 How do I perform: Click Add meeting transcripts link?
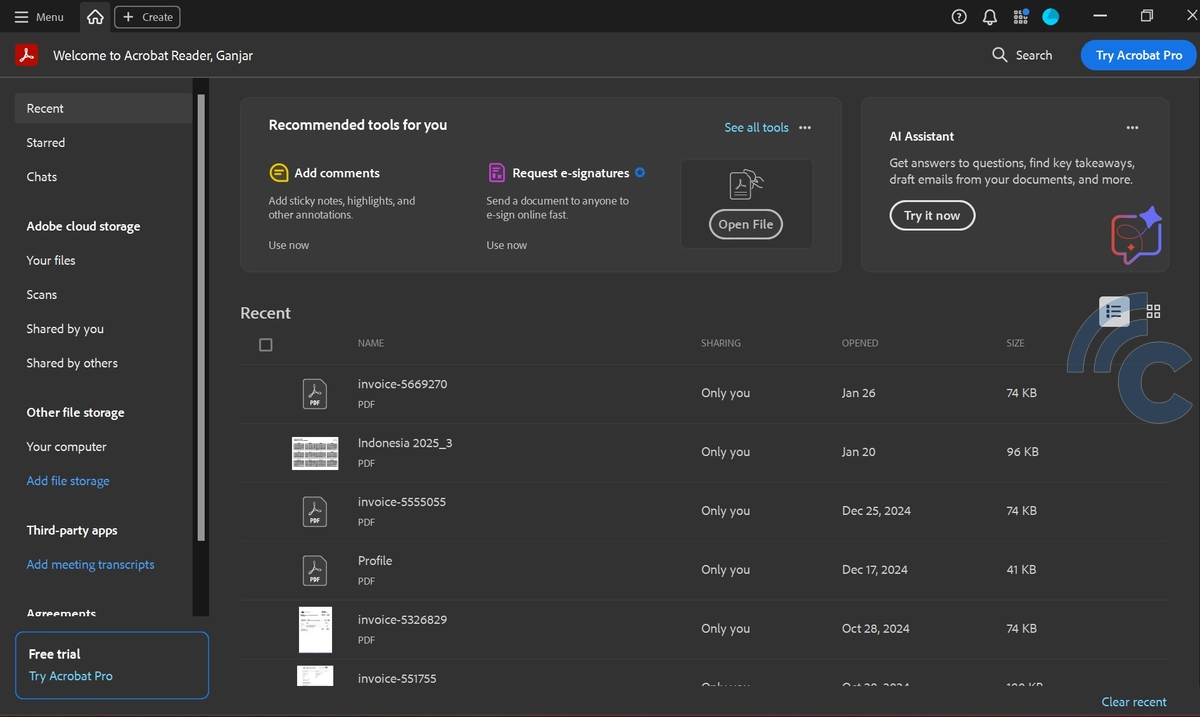[91, 565]
